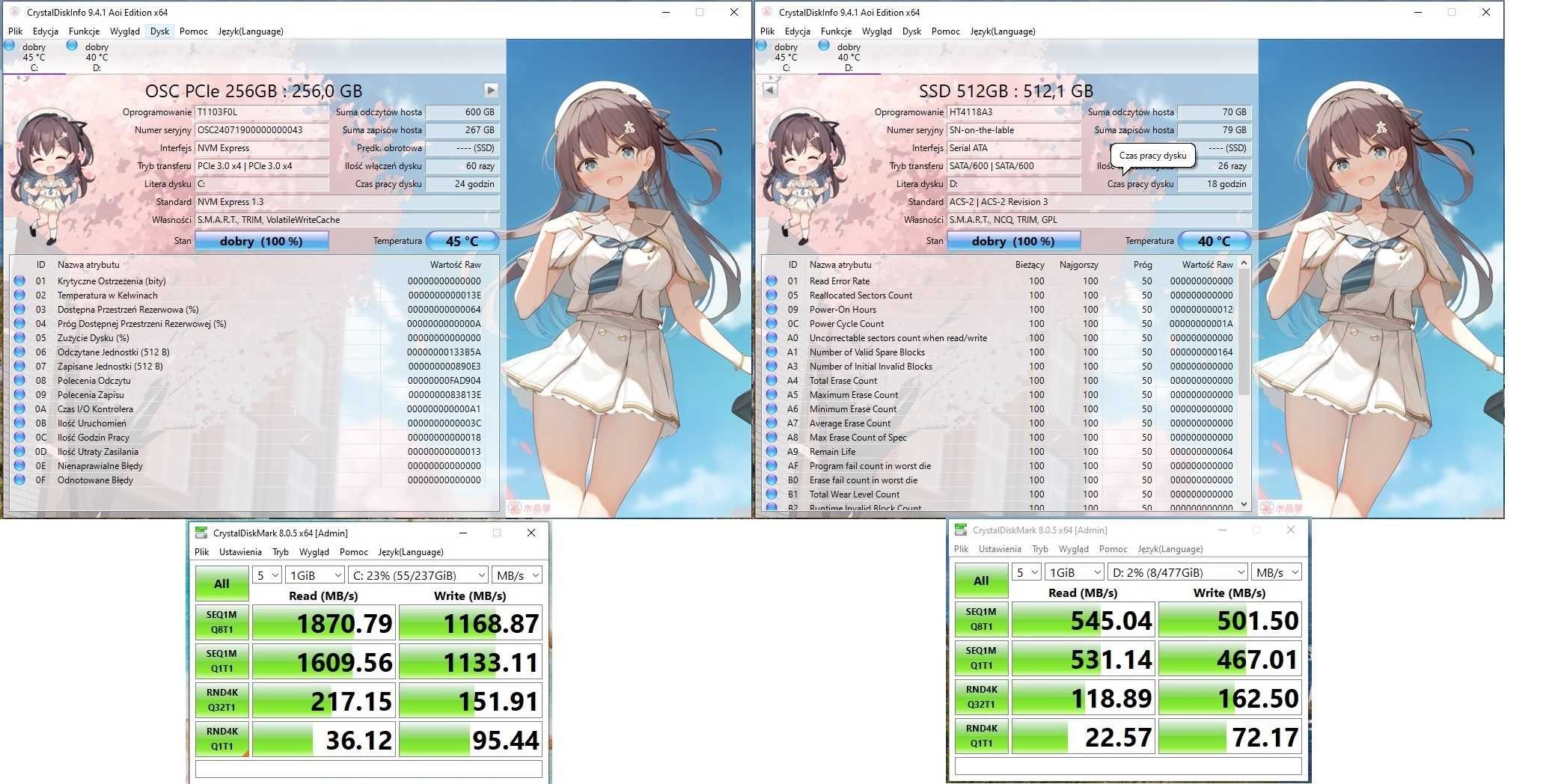Click status dot of Temperatura w Kelwinach row

[x=19, y=295]
